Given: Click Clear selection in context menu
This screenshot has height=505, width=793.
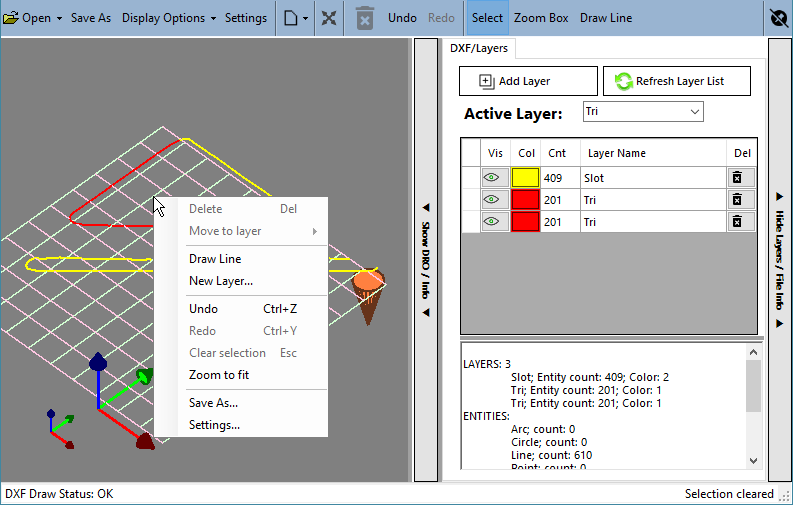Looking at the screenshot, I should (241, 353).
